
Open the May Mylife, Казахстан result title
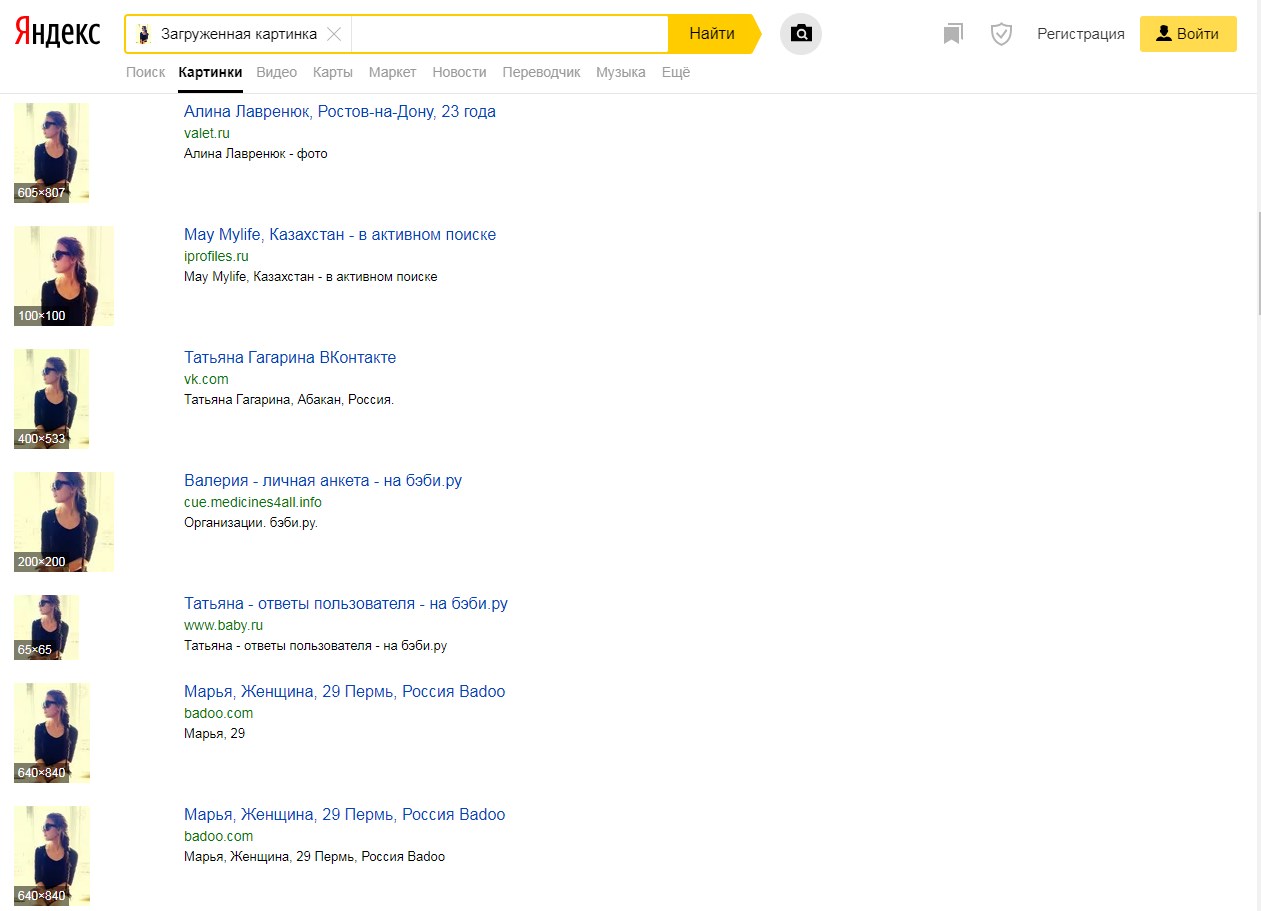(340, 235)
